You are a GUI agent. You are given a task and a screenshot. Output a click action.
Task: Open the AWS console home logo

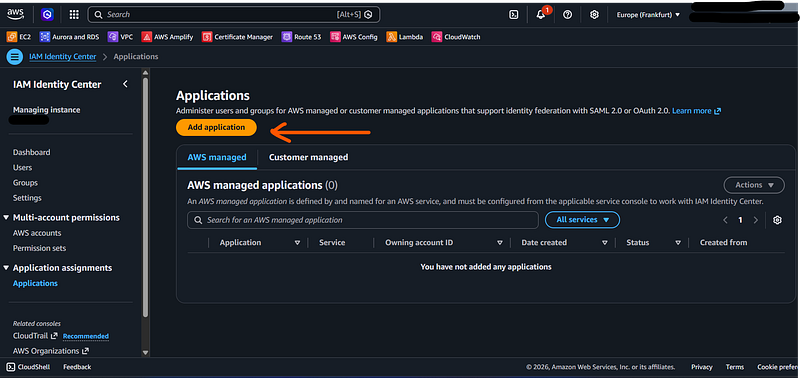15,14
